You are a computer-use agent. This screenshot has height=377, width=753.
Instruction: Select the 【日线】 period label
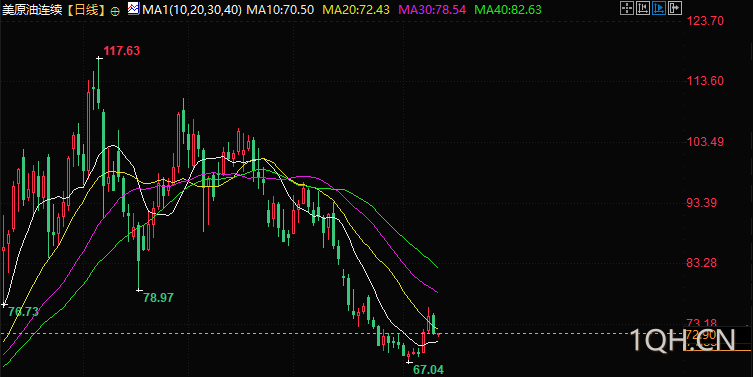point(86,10)
